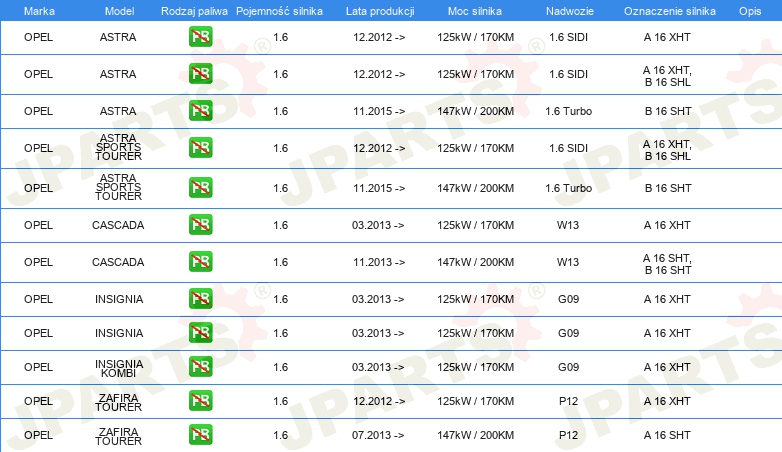This screenshot has height=452, width=782.
Task: Click '147kW / 200KM' in ZAFIRA TOURER row
Action: [475, 435]
